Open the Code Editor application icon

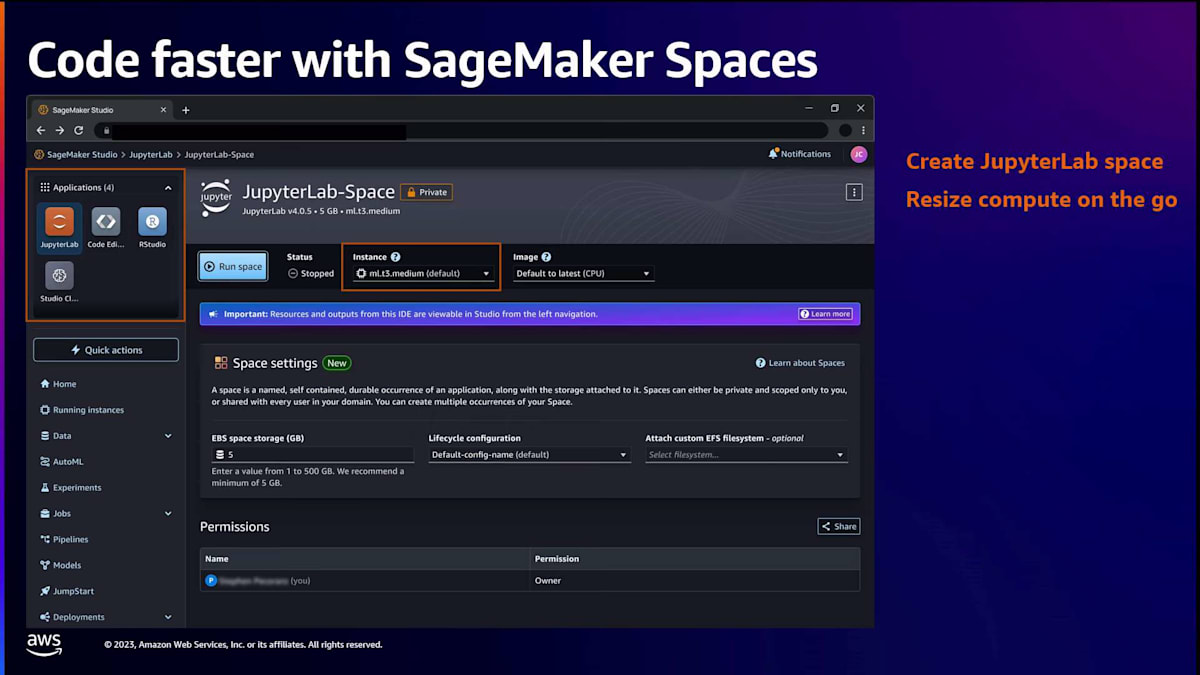coord(105,227)
